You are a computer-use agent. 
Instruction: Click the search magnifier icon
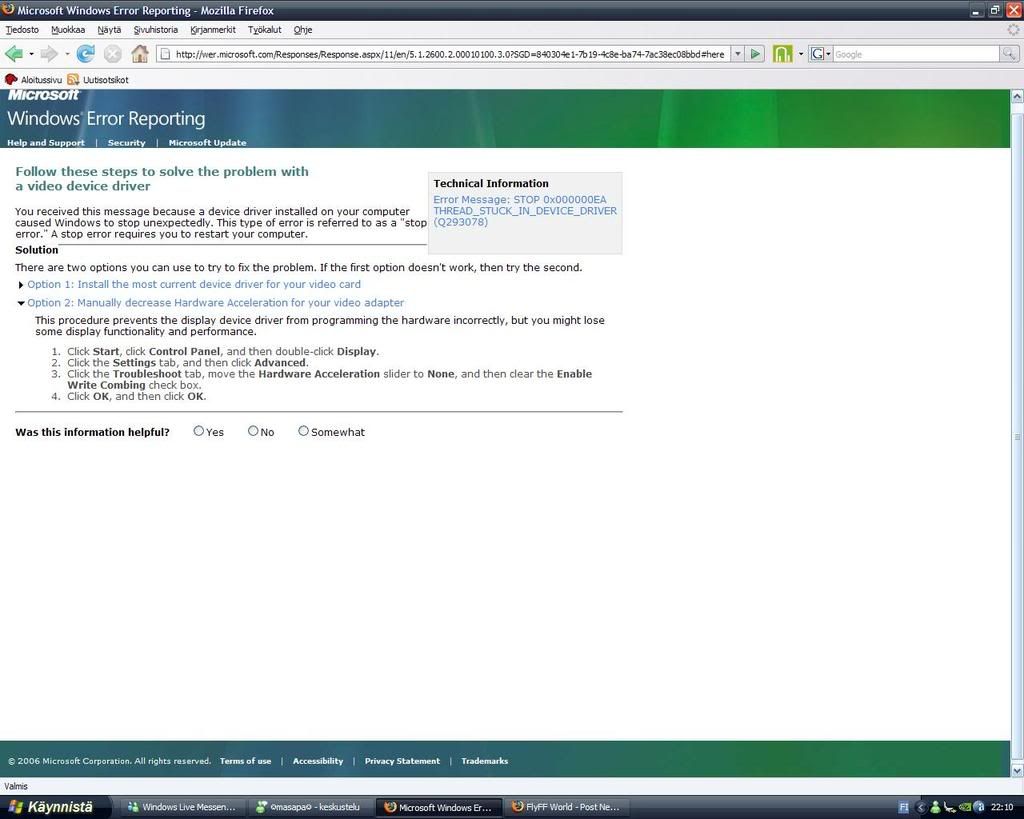tap(1009, 54)
